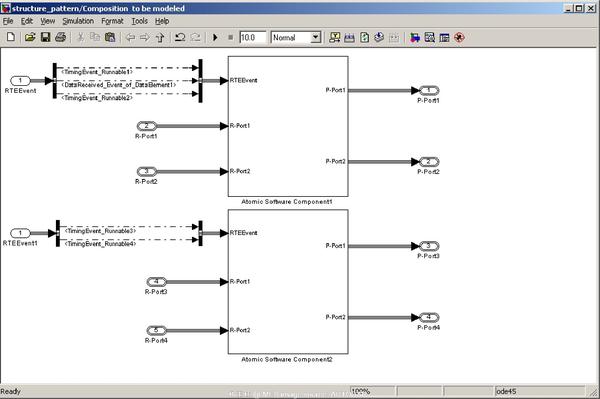The height and width of the screenshot is (399, 600).
Task: Minimize the Simulink model window
Action: tap(569, 8)
